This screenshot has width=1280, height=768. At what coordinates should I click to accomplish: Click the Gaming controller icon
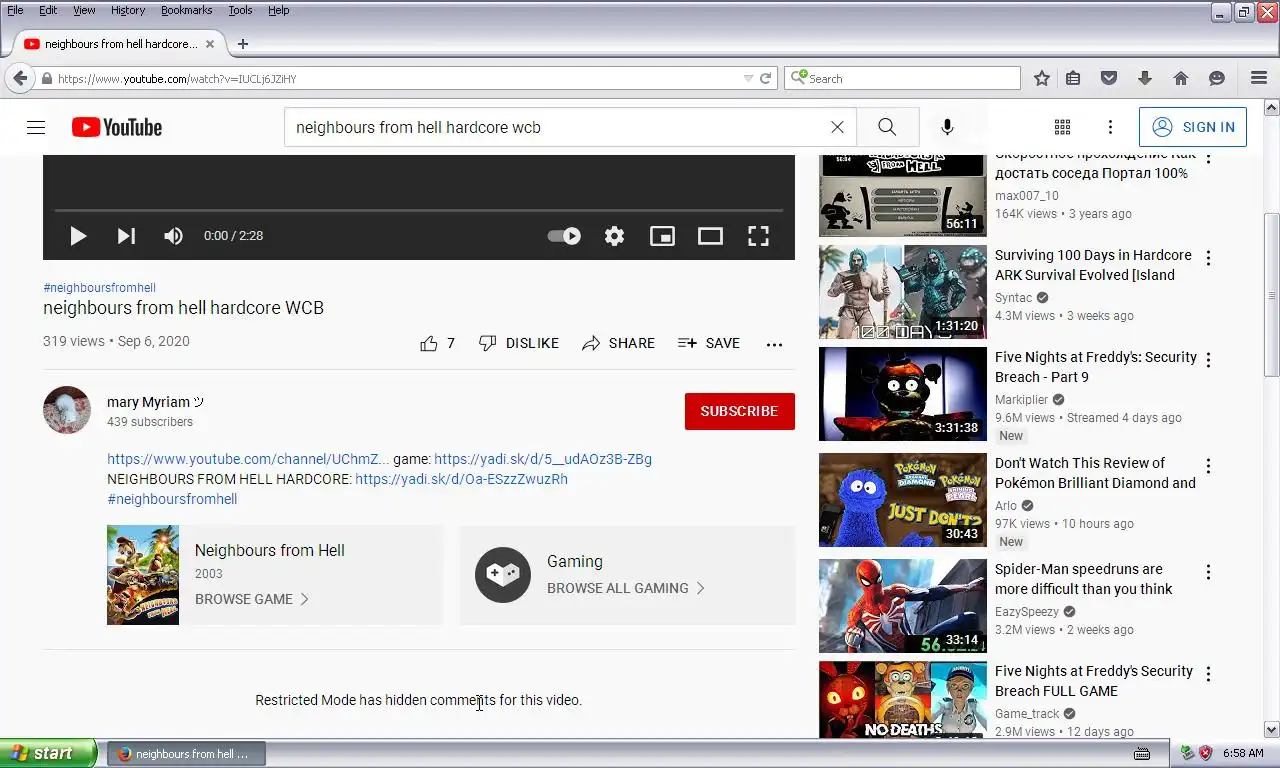[503, 575]
